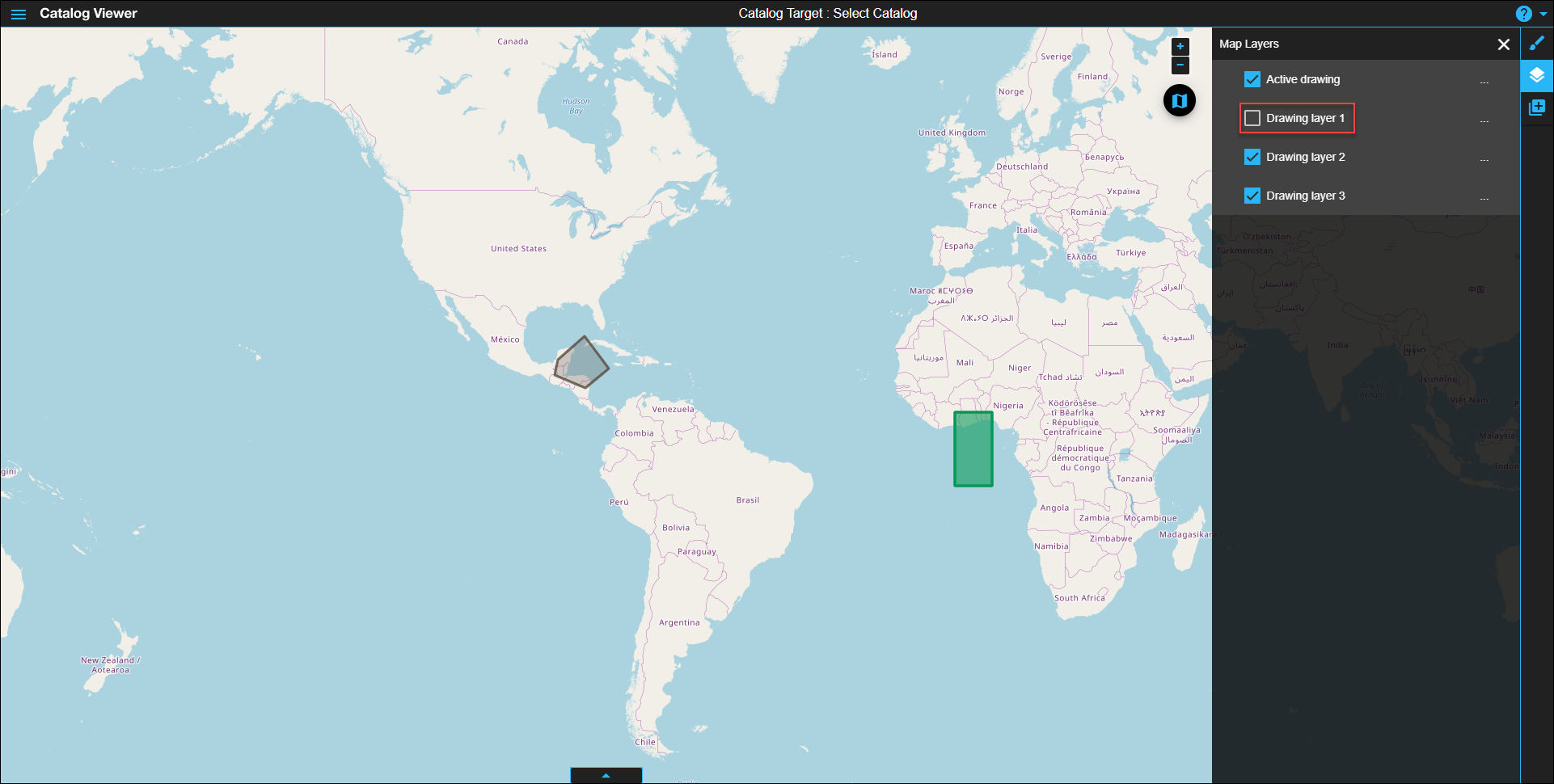
Task: Expand the bottom panel with up arrow
Action: coord(606,776)
